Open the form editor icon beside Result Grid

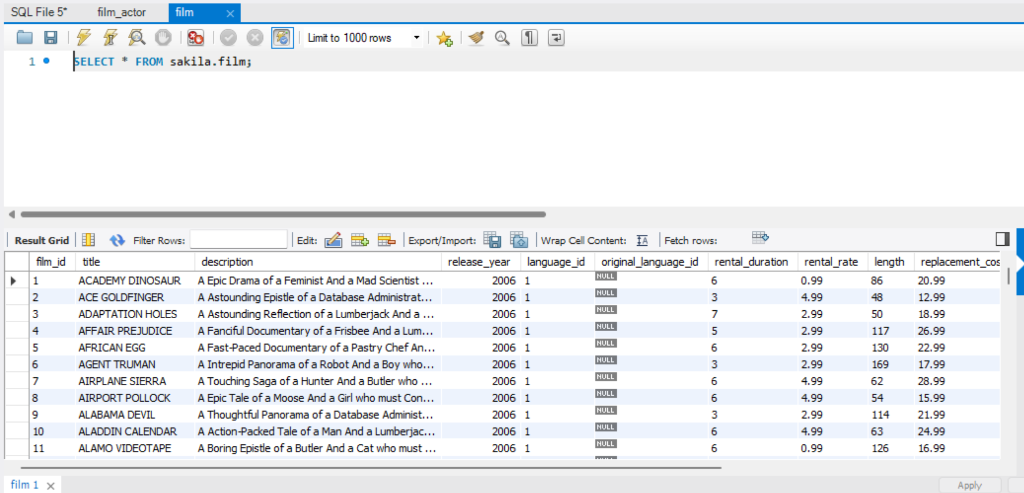[x=89, y=240]
